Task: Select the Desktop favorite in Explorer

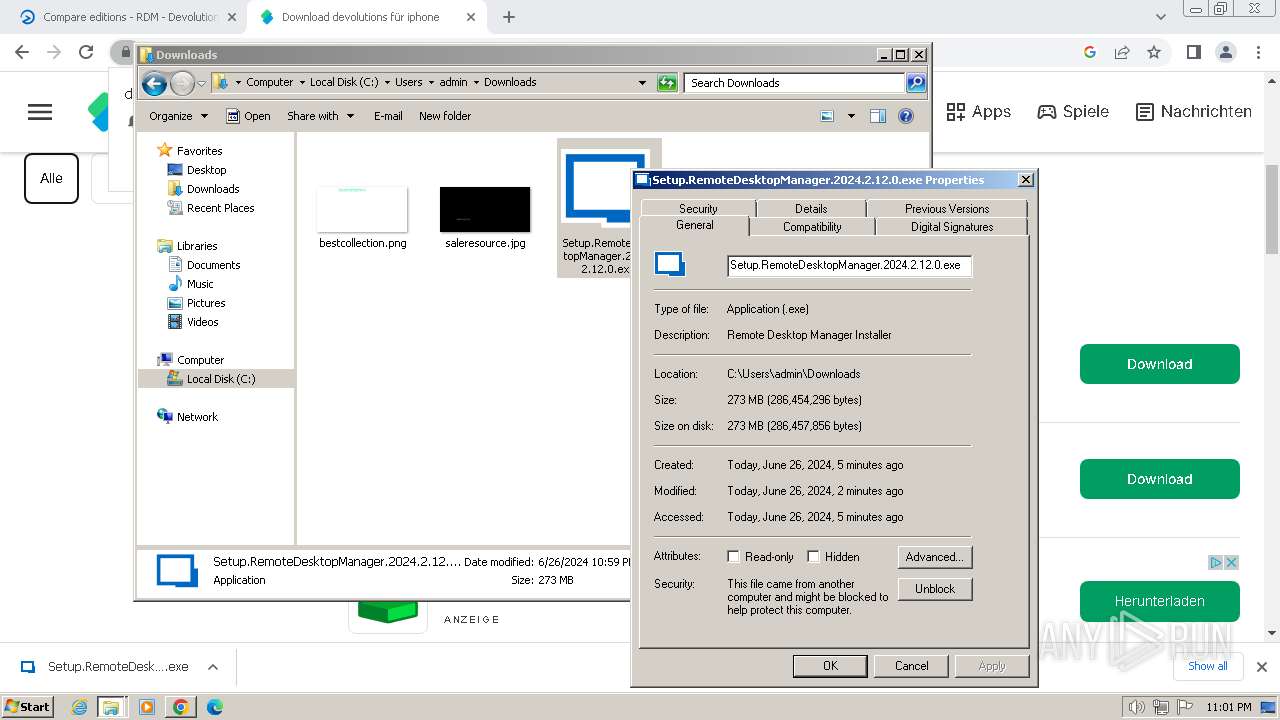Action: 206,170
